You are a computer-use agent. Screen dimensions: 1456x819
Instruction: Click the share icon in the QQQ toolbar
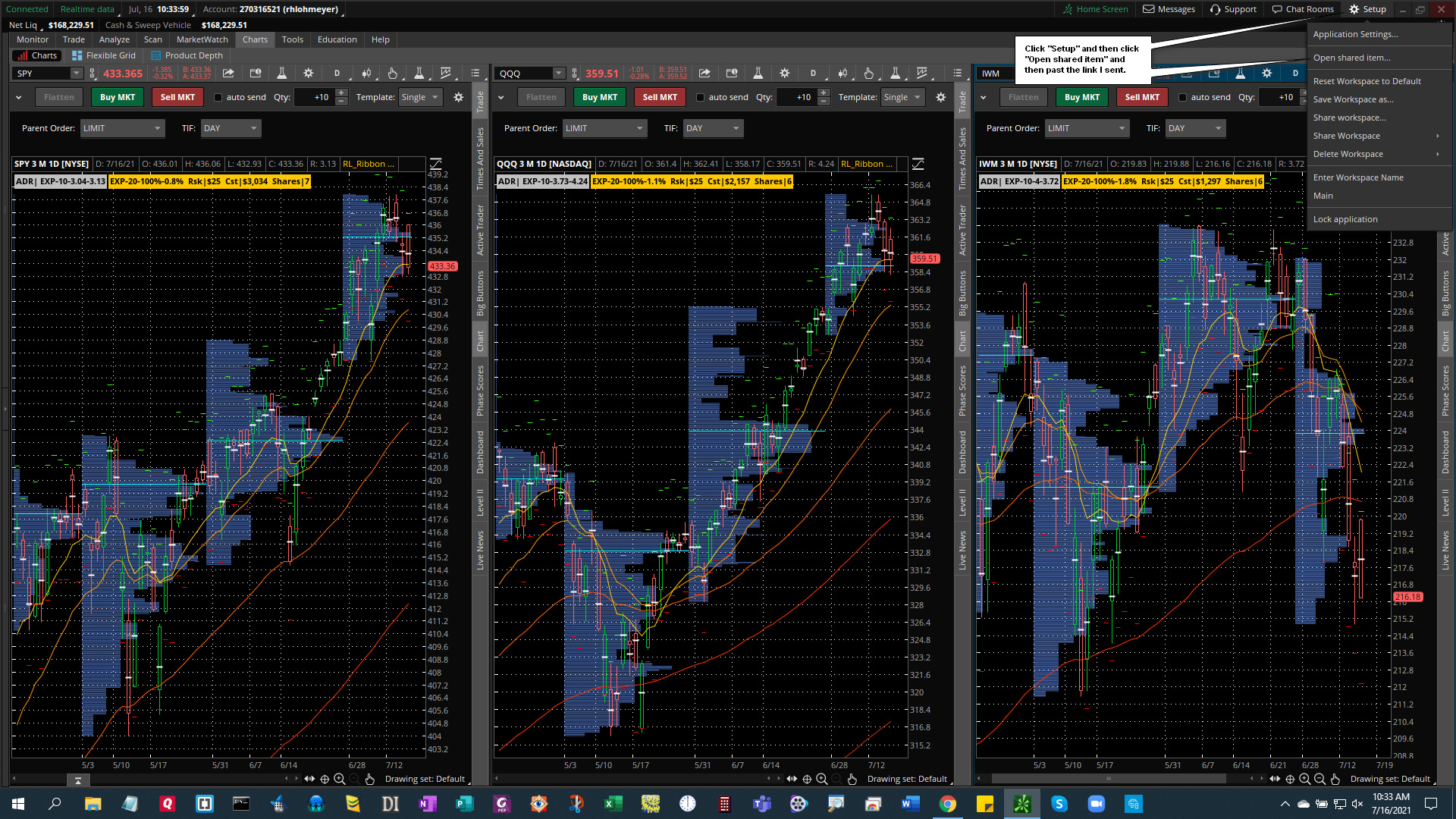[x=704, y=74]
